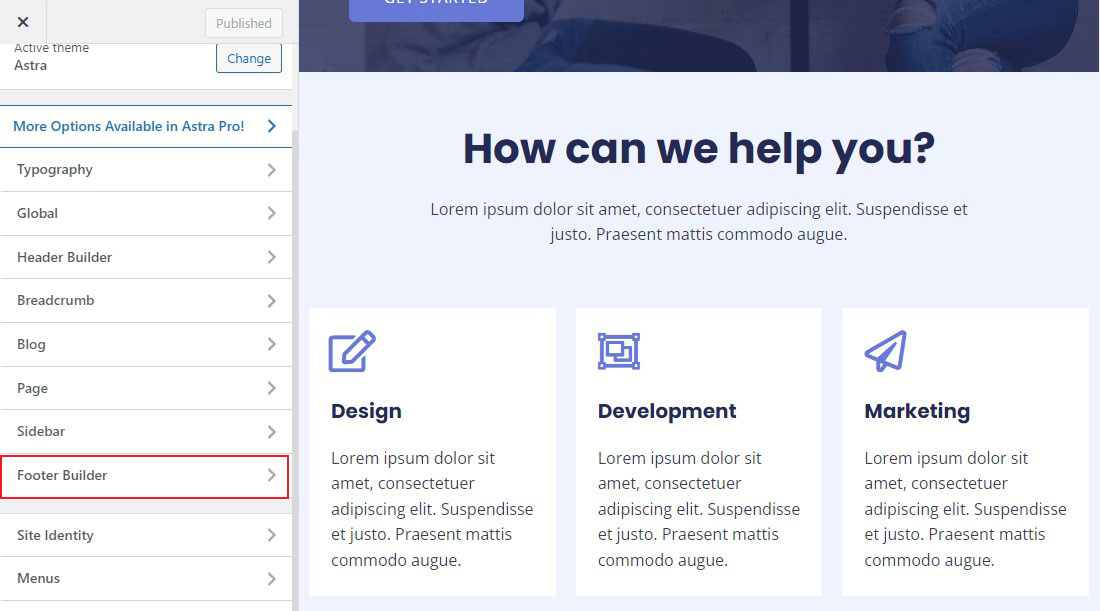This screenshot has height=611, width=1100.
Task: Click the Lorem ipsum subtitle under the heading
Action: tap(699, 222)
